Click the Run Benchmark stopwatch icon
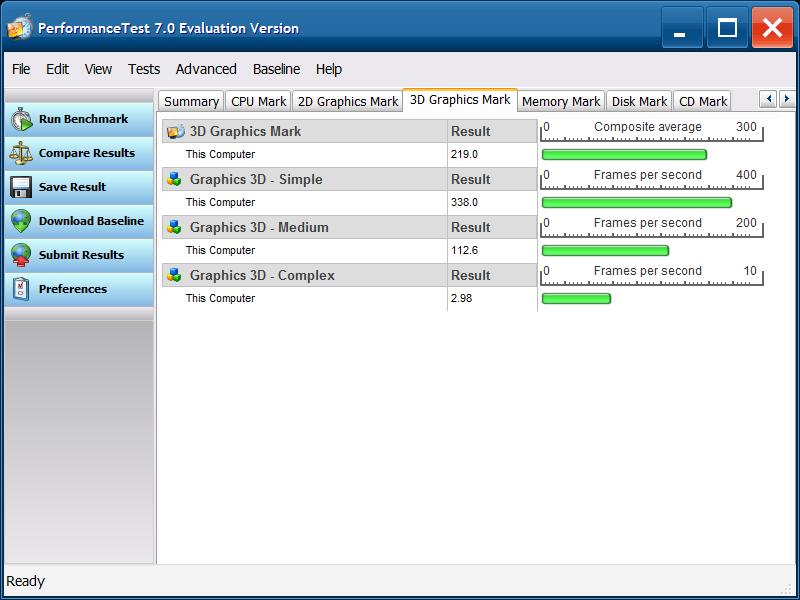800x600 pixels. click(21, 119)
